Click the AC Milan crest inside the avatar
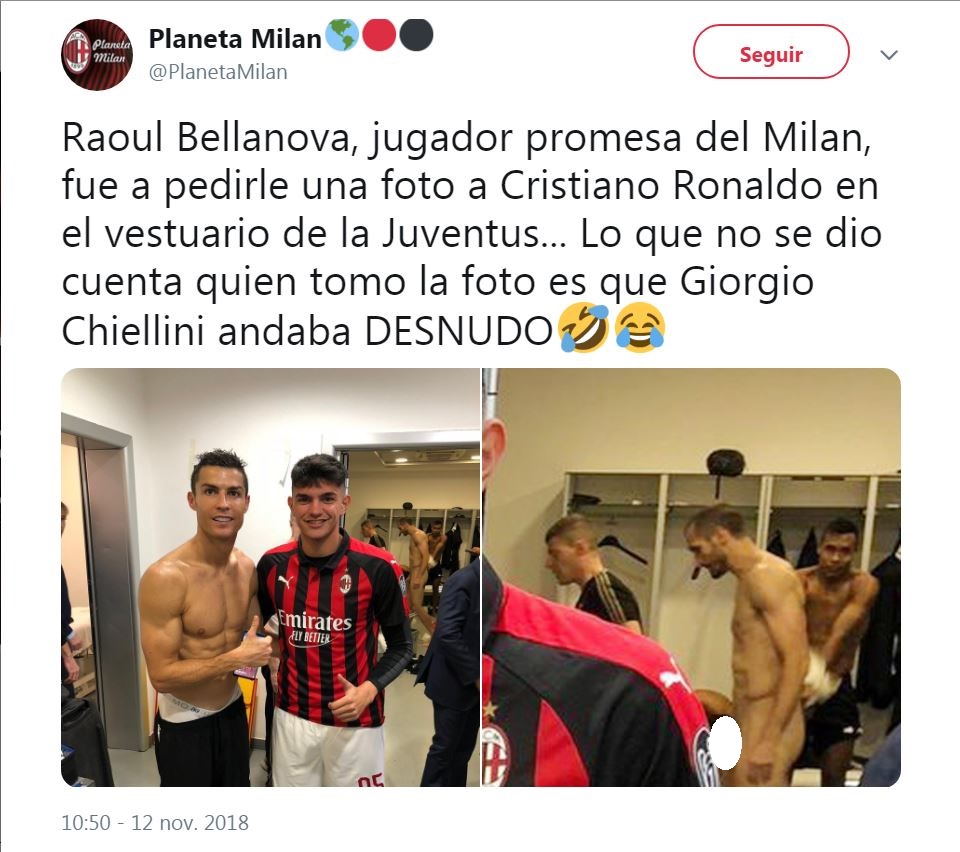The width and height of the screenshot is (960, 852). coord(78,54)
